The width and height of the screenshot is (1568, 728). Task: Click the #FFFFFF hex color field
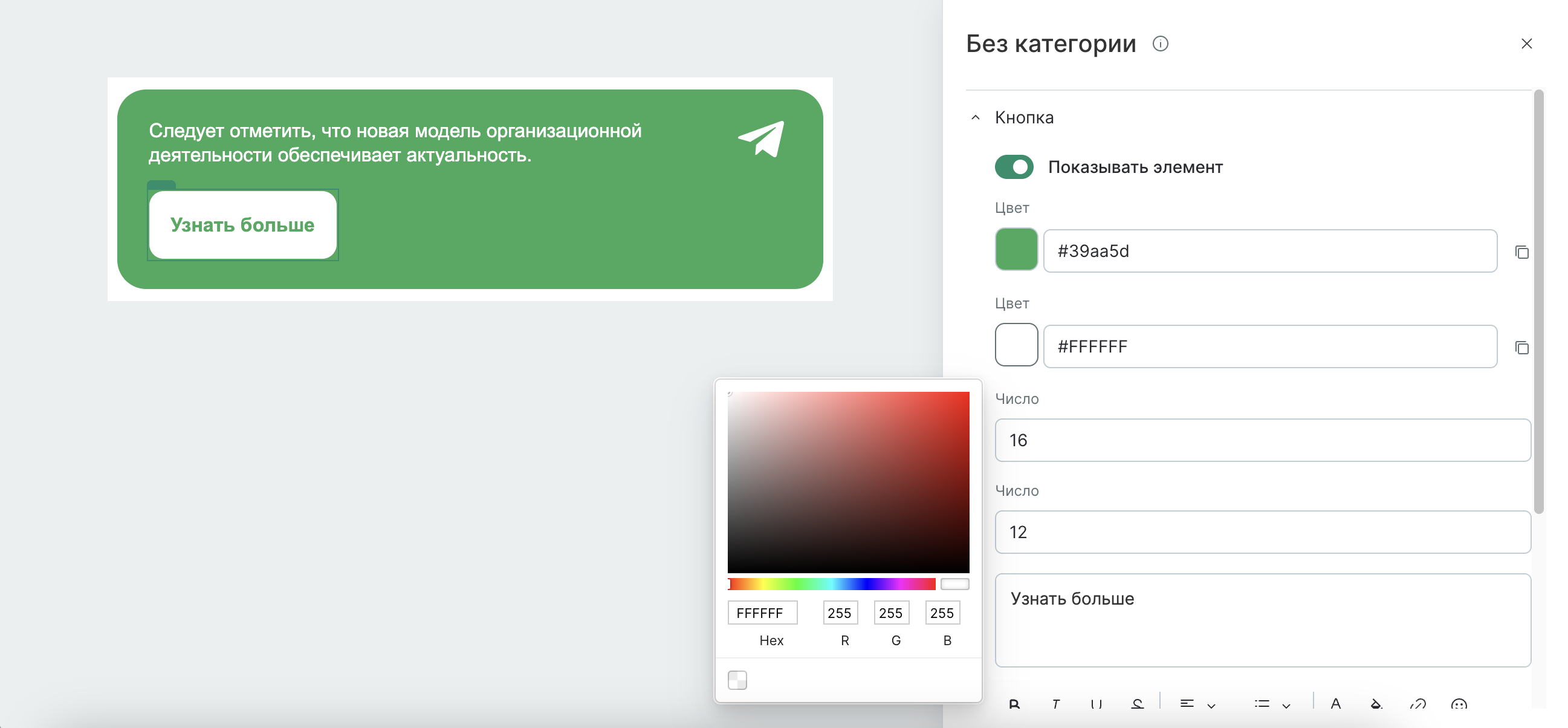1270,346
